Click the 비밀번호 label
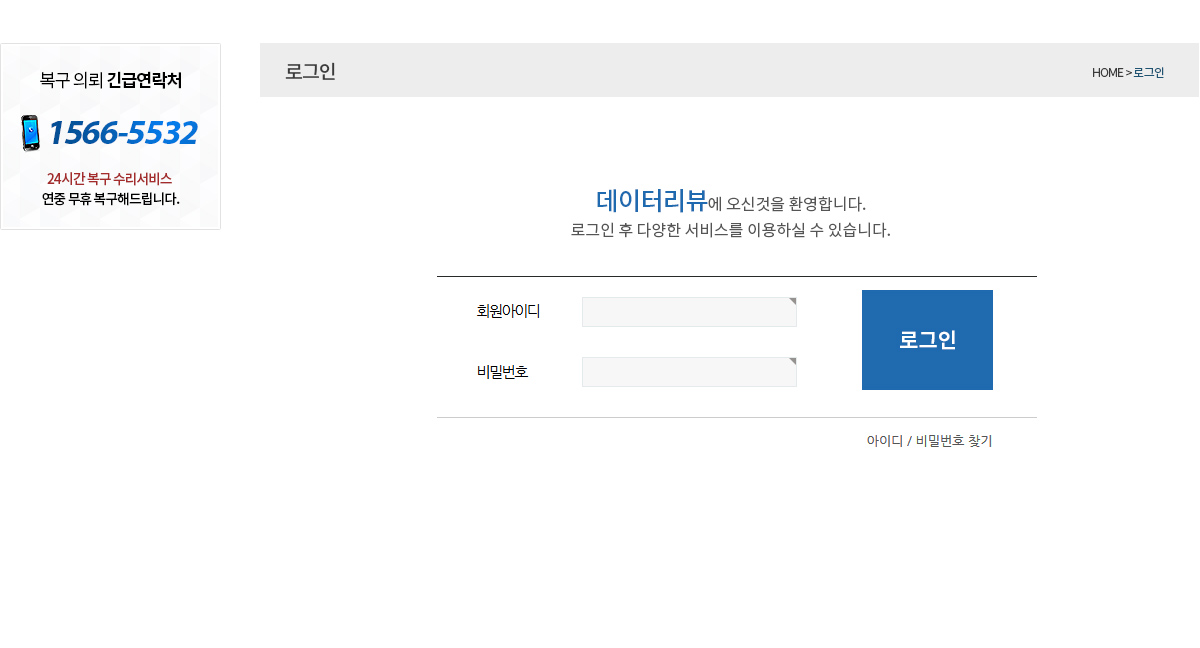The width and height of the screenshot is (1200, 648). point(502,372)
